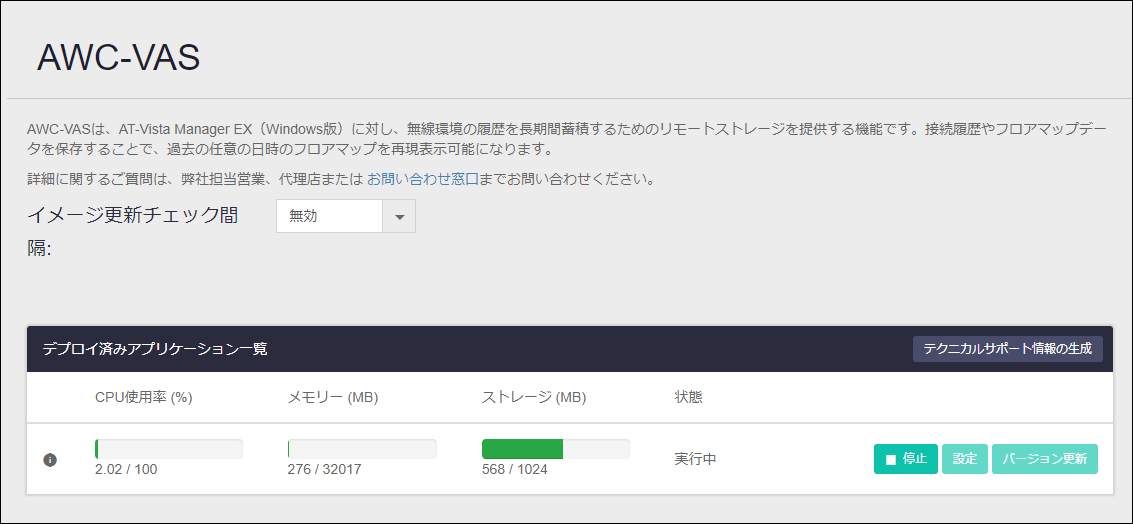Click the storage usage progress bar
The width and height of the screenshot is (1133, 524).
tap(556, 449)
